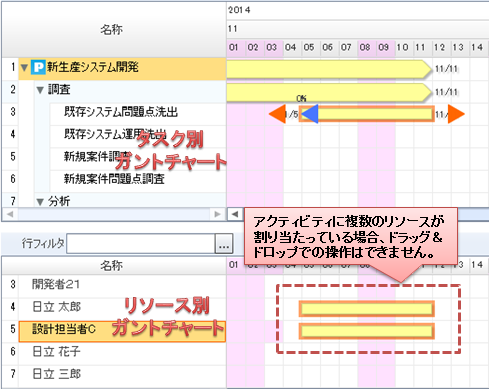Screen dimensions: 489x389
Task: Click the month 11 header
Action: pos(232,29)
